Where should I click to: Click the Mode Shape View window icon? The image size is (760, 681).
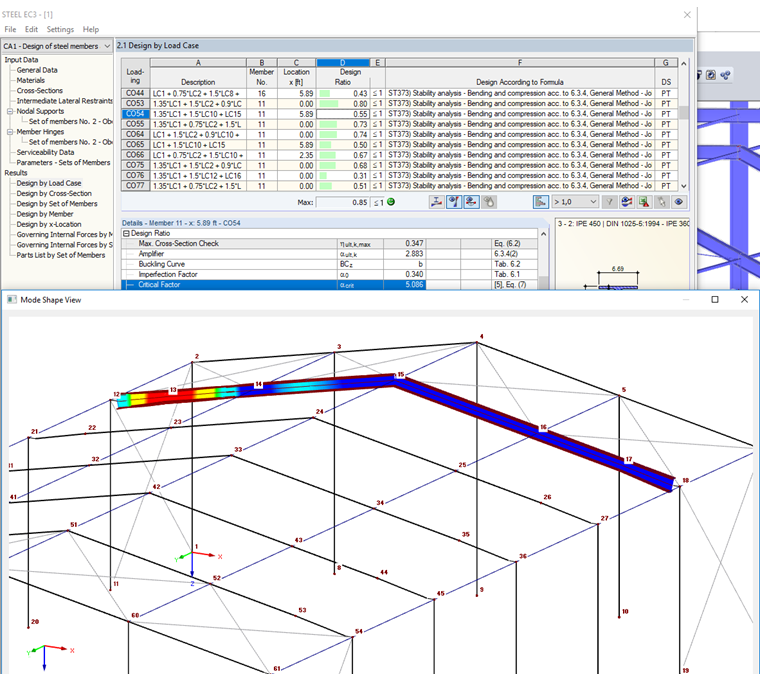click(x=12, y=300)
